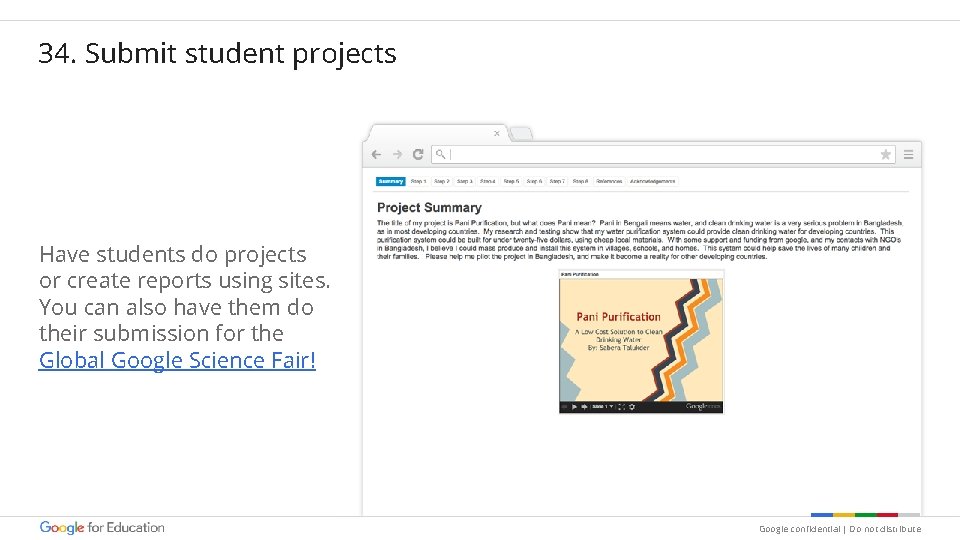Close the browser tab with the X

[497, 133]
